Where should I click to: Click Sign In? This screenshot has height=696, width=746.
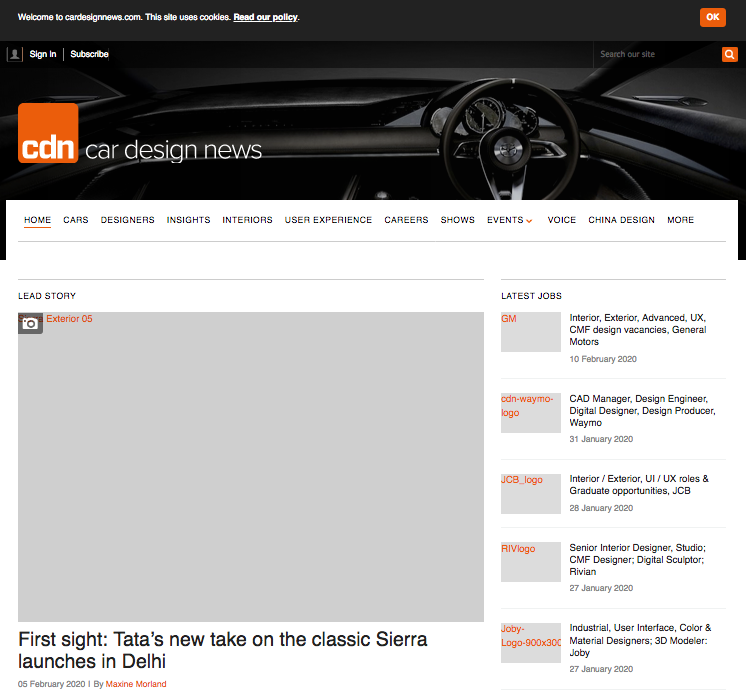pos(43,54)
